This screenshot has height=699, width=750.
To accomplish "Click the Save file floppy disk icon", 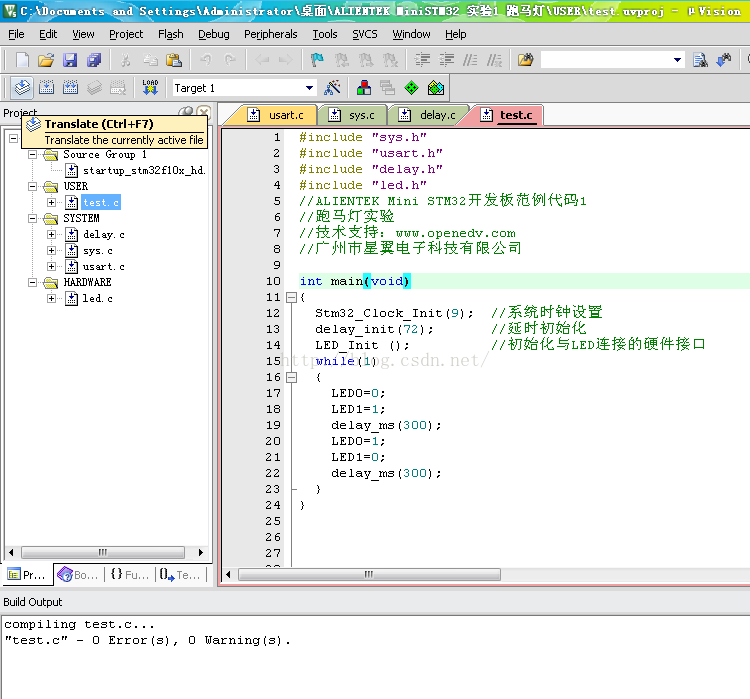I will point(70,60).
